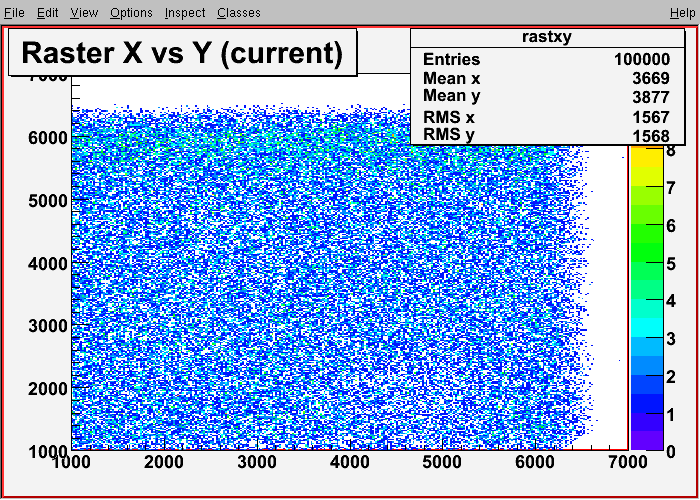Click the RMS x 1567 stats row

click(x=547, y=117)
